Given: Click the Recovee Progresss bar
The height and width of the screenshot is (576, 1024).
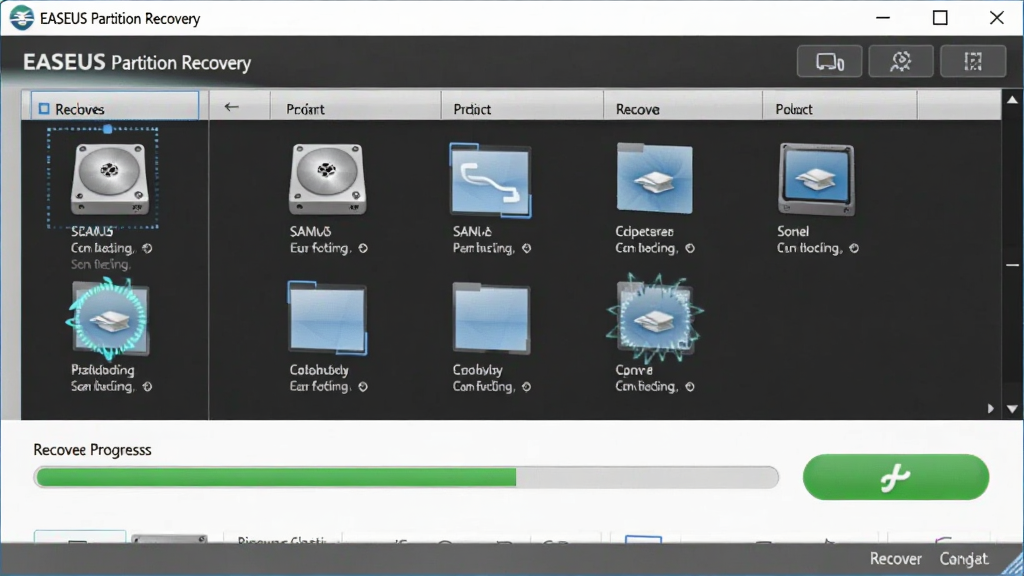Looking at the screenshot, I should click(x=406, y=477).
